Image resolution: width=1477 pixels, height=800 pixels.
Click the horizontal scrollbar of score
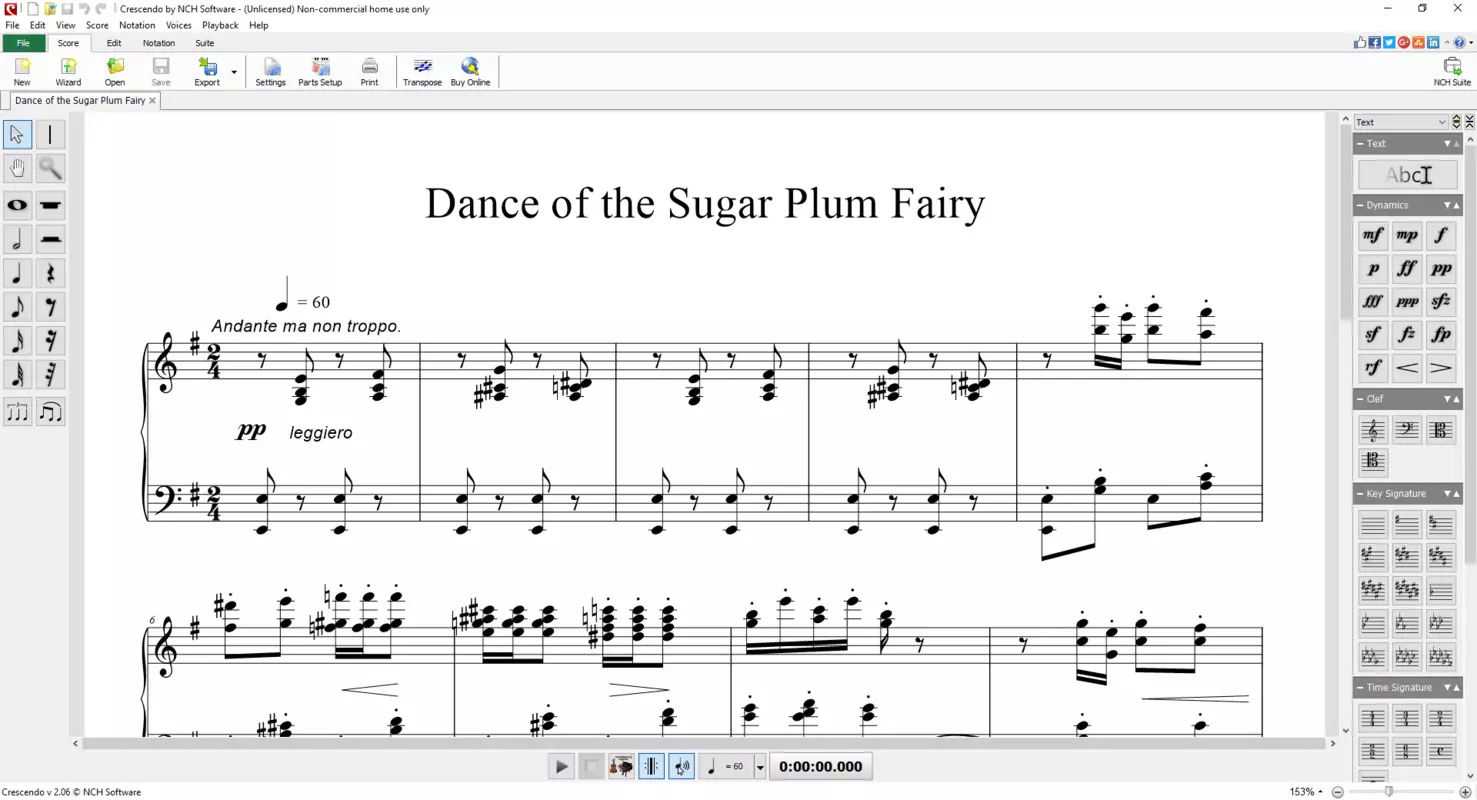pyautogui.click(x=703, y=743)
